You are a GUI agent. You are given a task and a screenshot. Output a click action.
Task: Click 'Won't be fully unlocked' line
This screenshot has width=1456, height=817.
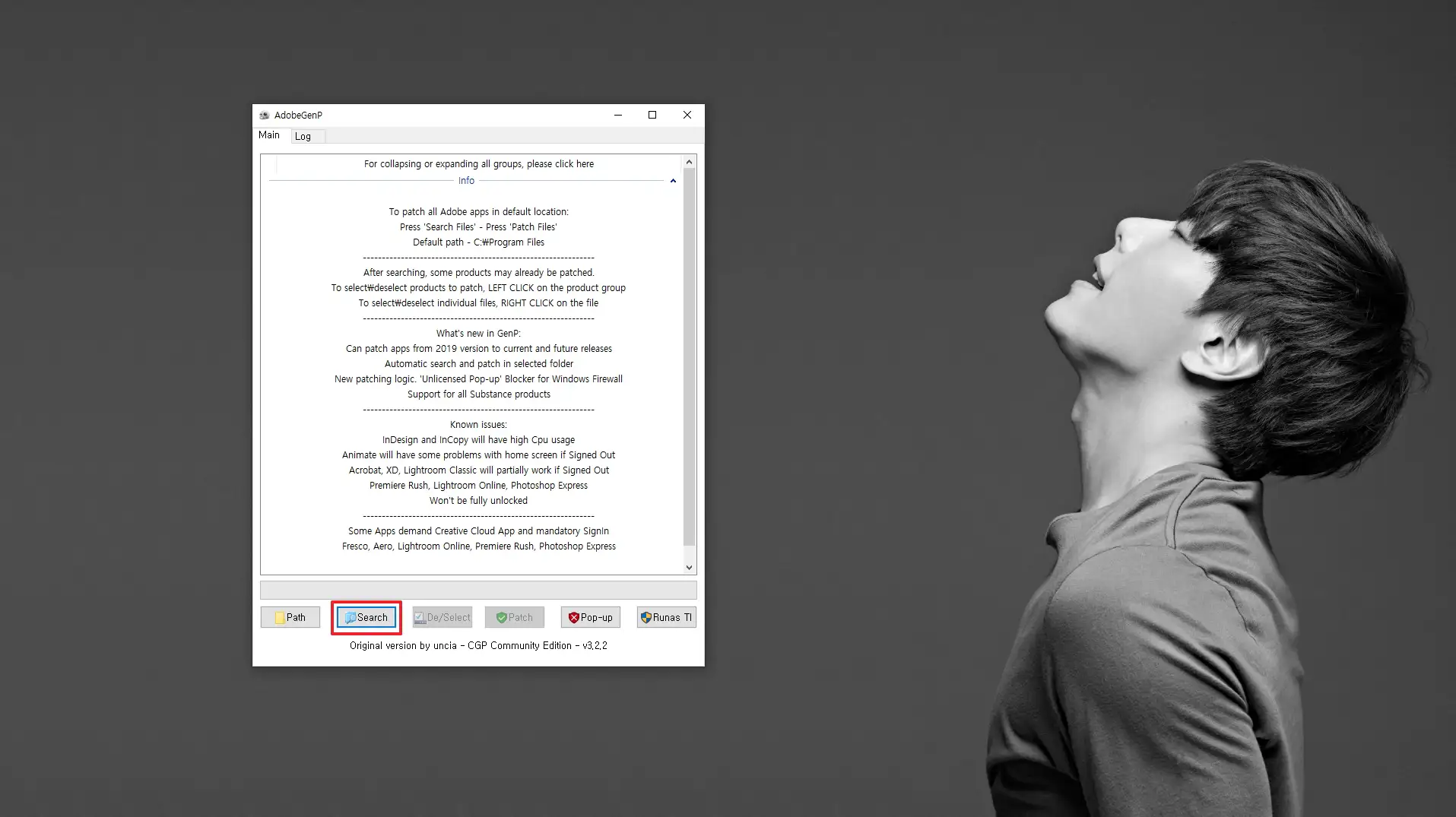pos(479,501)
